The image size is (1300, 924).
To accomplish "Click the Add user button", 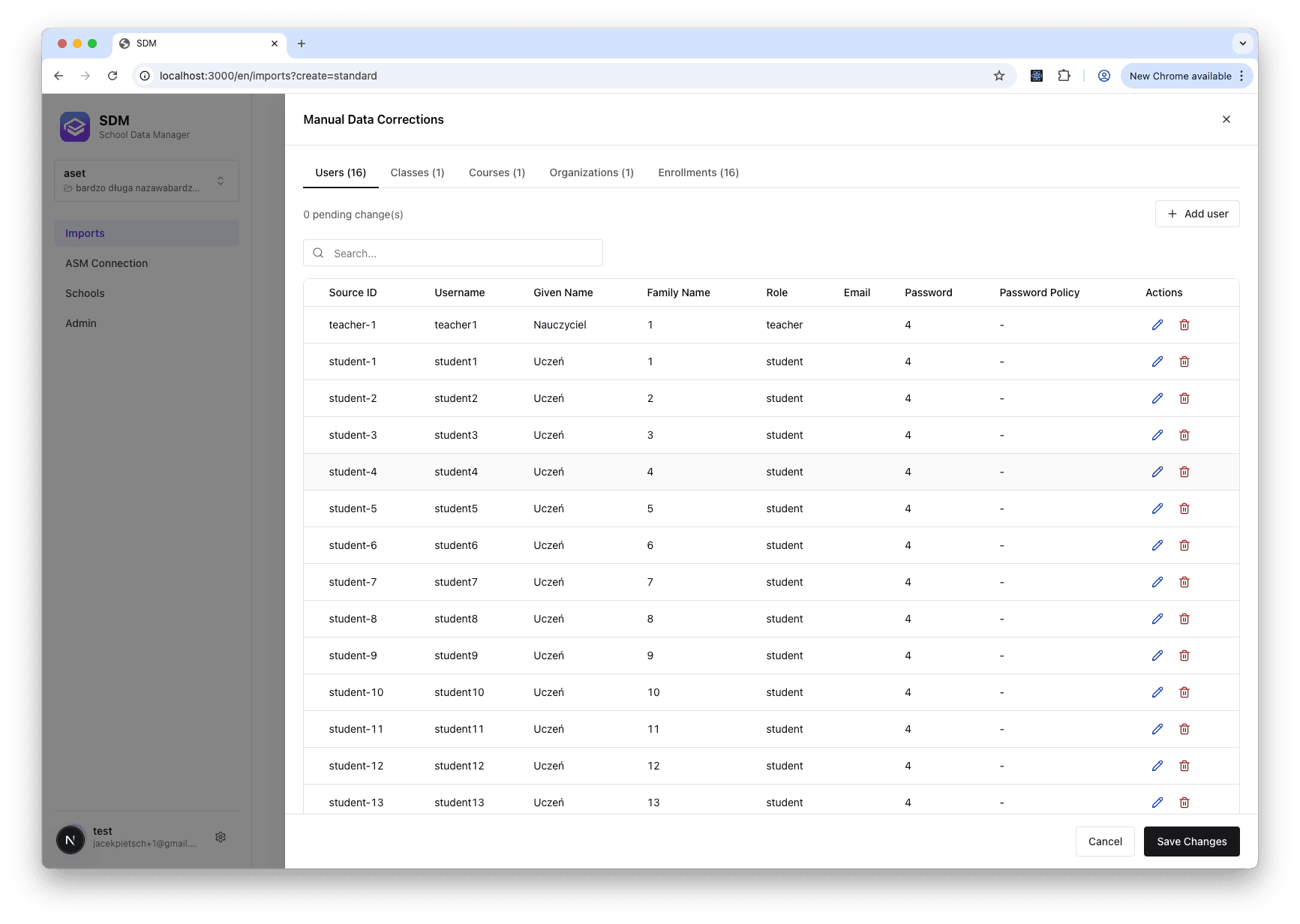I will (x=1197, y=214).
